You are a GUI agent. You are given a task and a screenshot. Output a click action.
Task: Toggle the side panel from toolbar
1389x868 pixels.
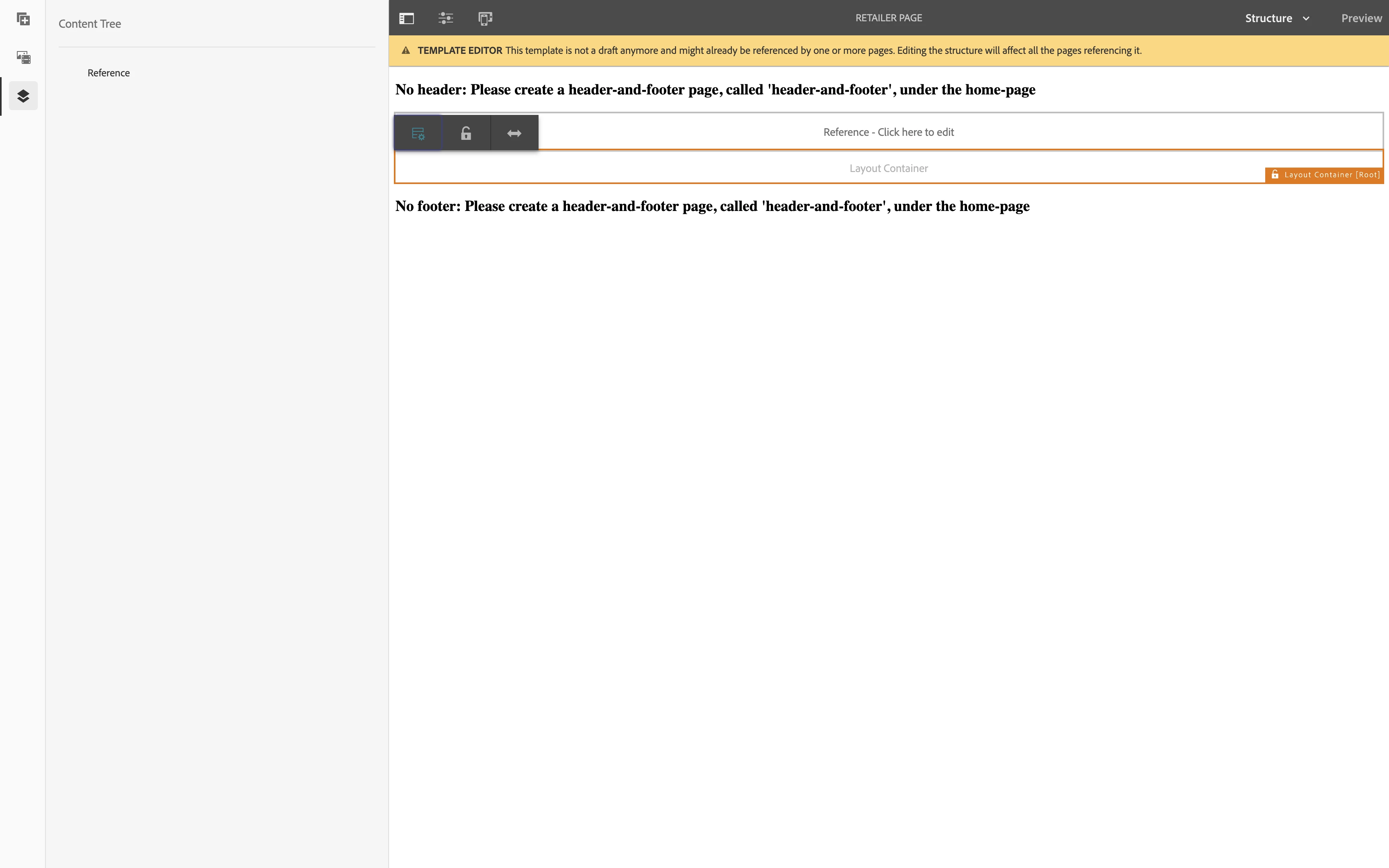tap(406, 18)
